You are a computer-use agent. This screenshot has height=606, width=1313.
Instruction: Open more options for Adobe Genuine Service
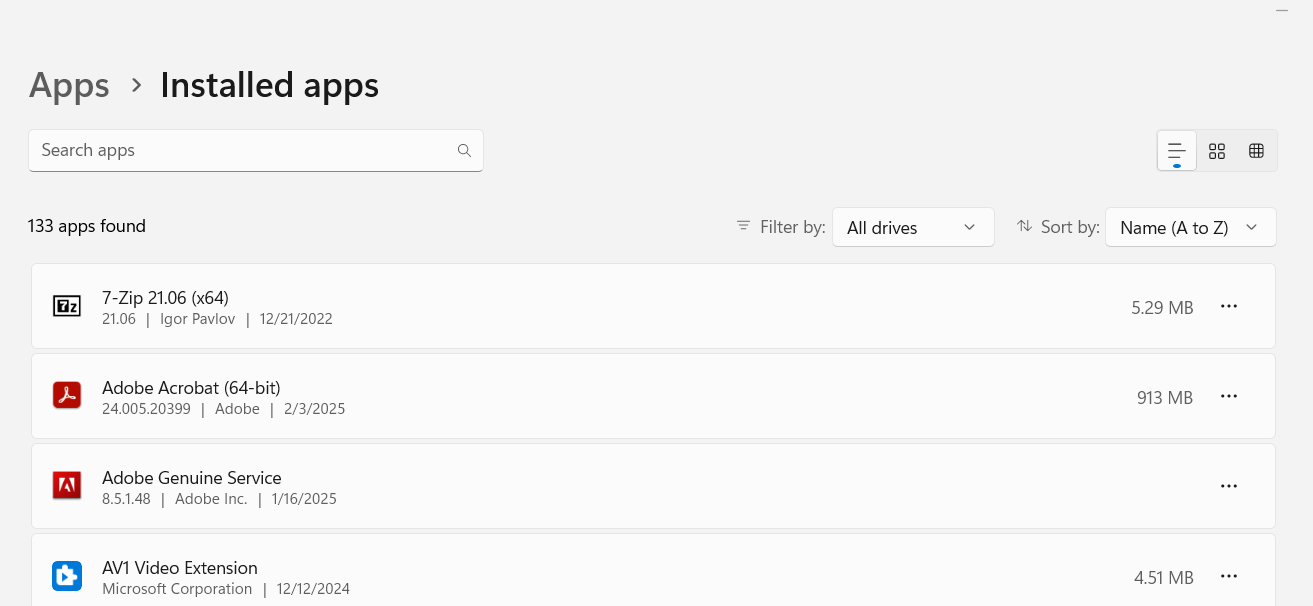pos(1229,487)
